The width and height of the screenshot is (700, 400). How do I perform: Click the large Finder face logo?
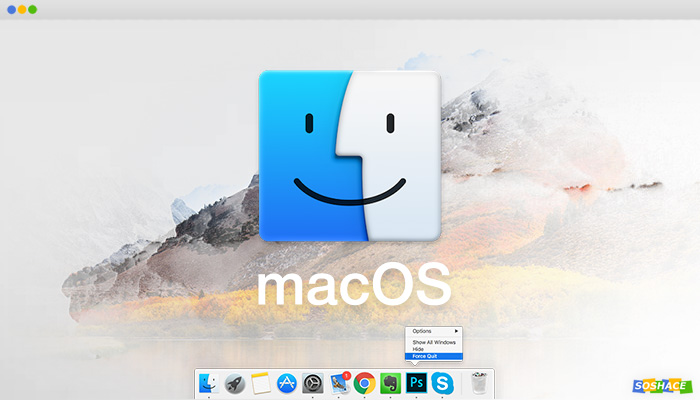pyautogui.click(x=350, y=156)
